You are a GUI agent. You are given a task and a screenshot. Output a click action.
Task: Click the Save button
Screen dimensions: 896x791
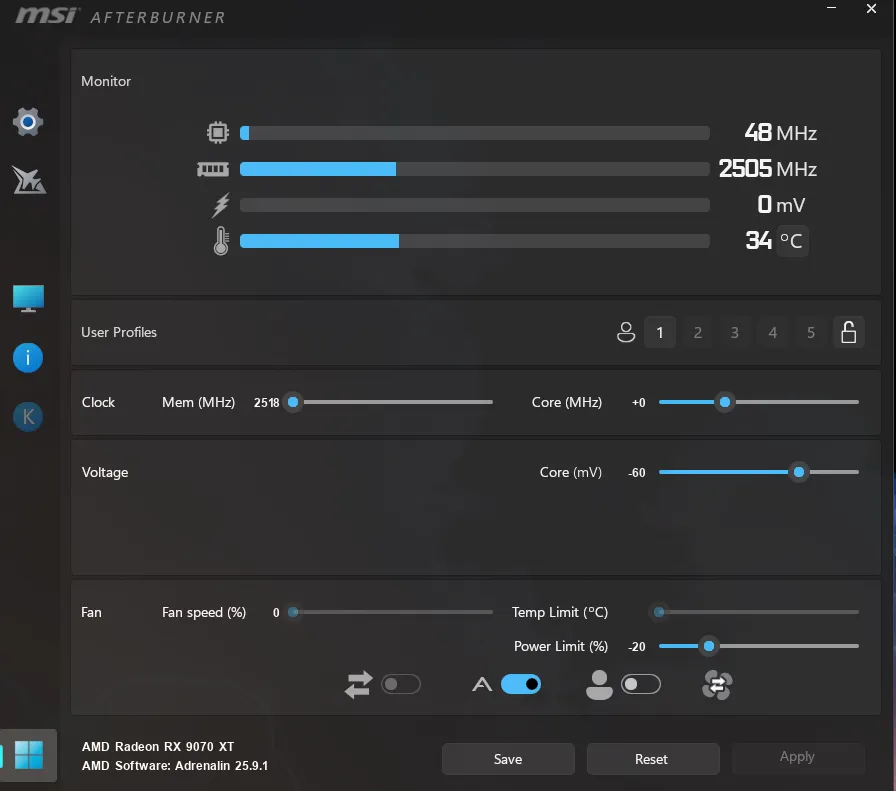tap(508, 759)
